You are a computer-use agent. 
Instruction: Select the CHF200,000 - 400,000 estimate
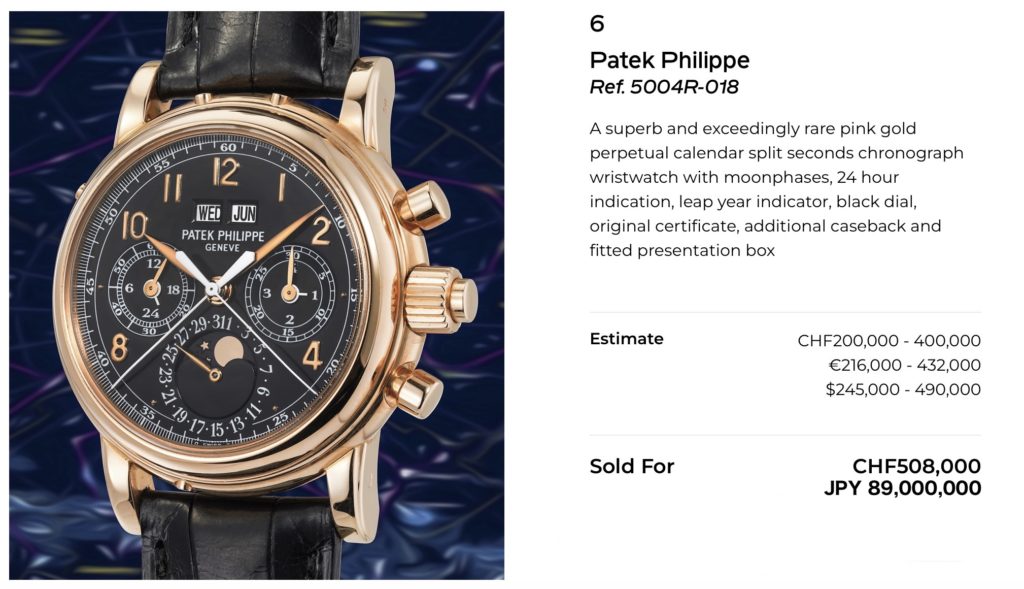click(889, 341)
